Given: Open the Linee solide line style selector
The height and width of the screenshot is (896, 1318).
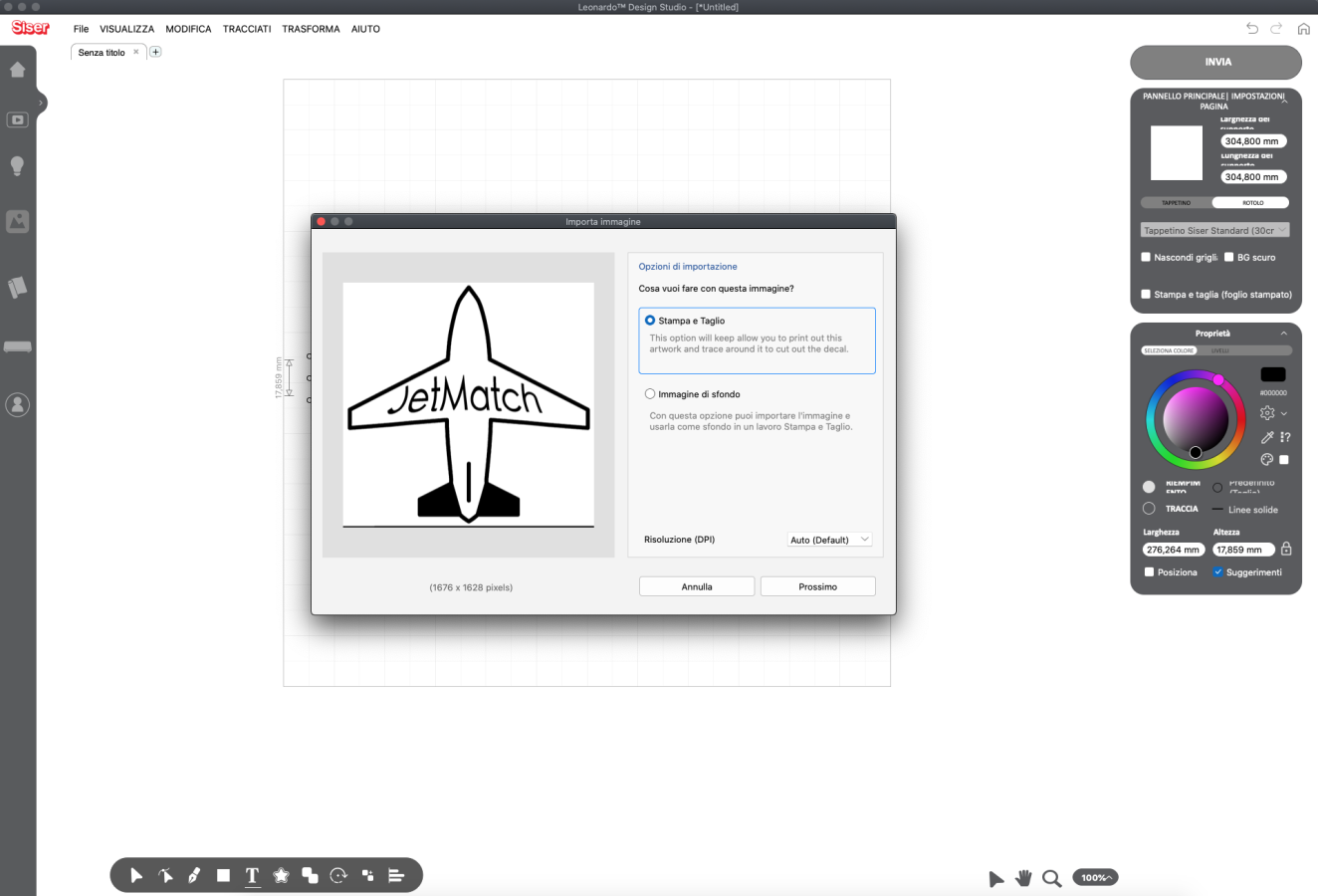Looking at the screenshot, I should coord(1245,510).
